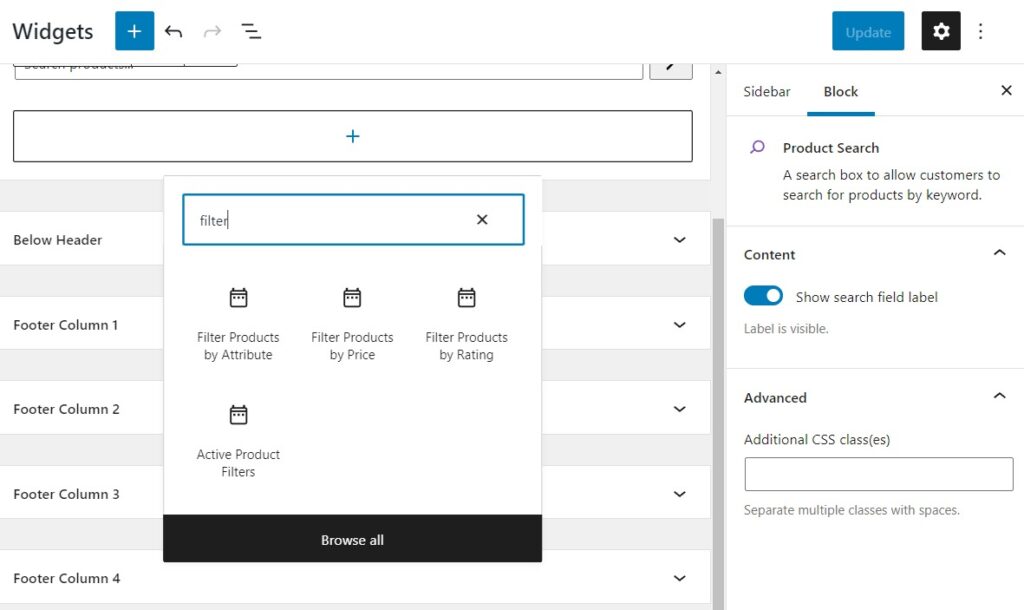Redo the last undone change
This screenshot has height=610, width=1024.
pyautogui.click(x=212, y=31)
